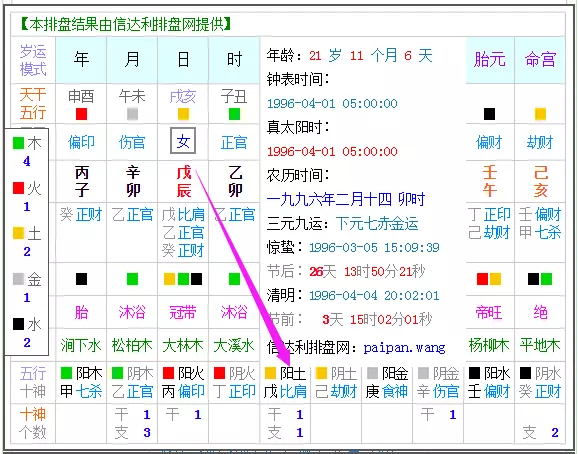Click the red square under 申酉

pos(81,114)
